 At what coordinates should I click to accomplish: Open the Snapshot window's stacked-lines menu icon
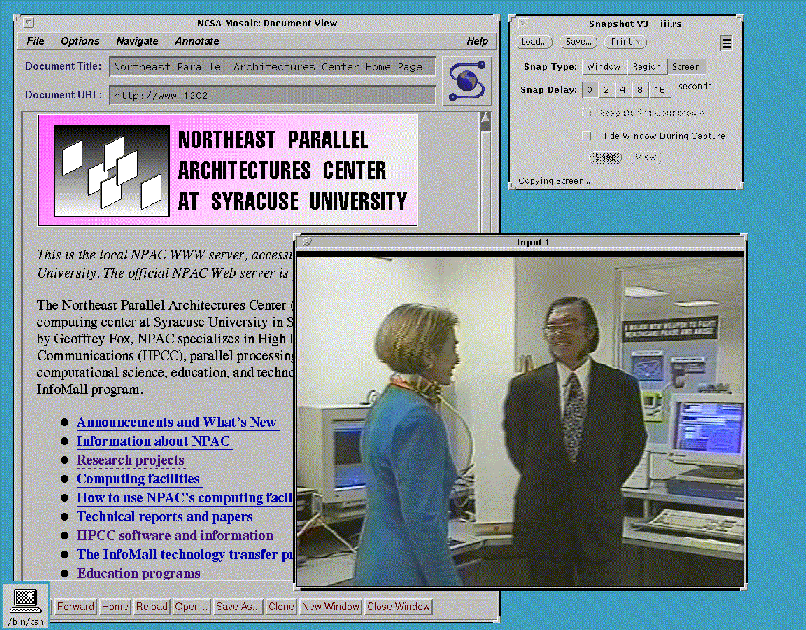tap(726, 43)
